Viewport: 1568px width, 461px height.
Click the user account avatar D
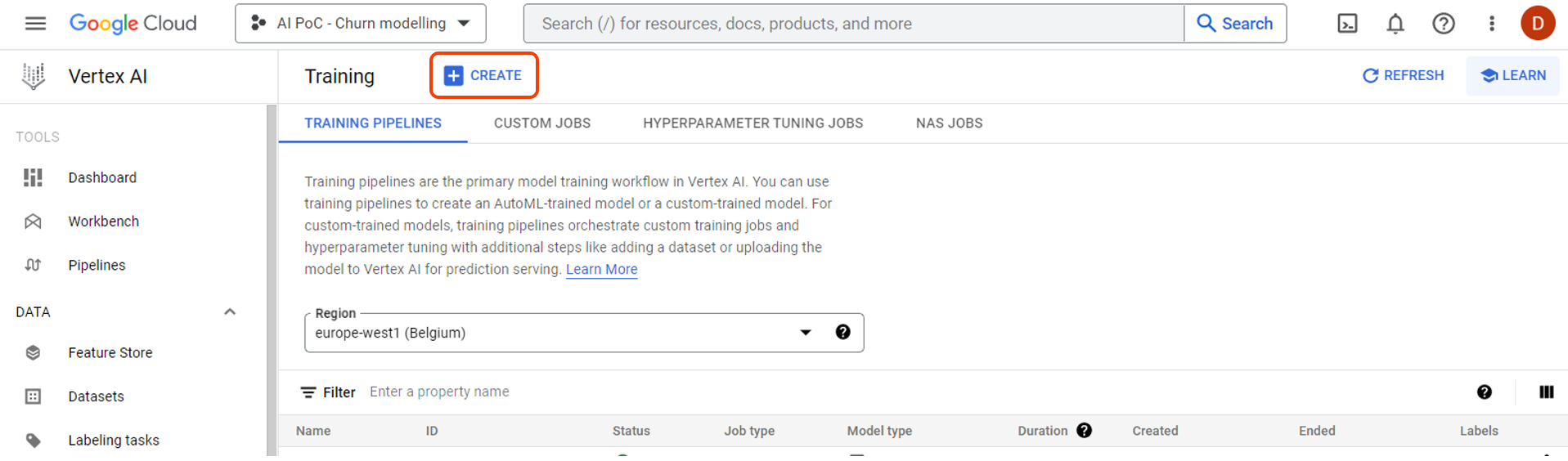tap(1537, 24)
